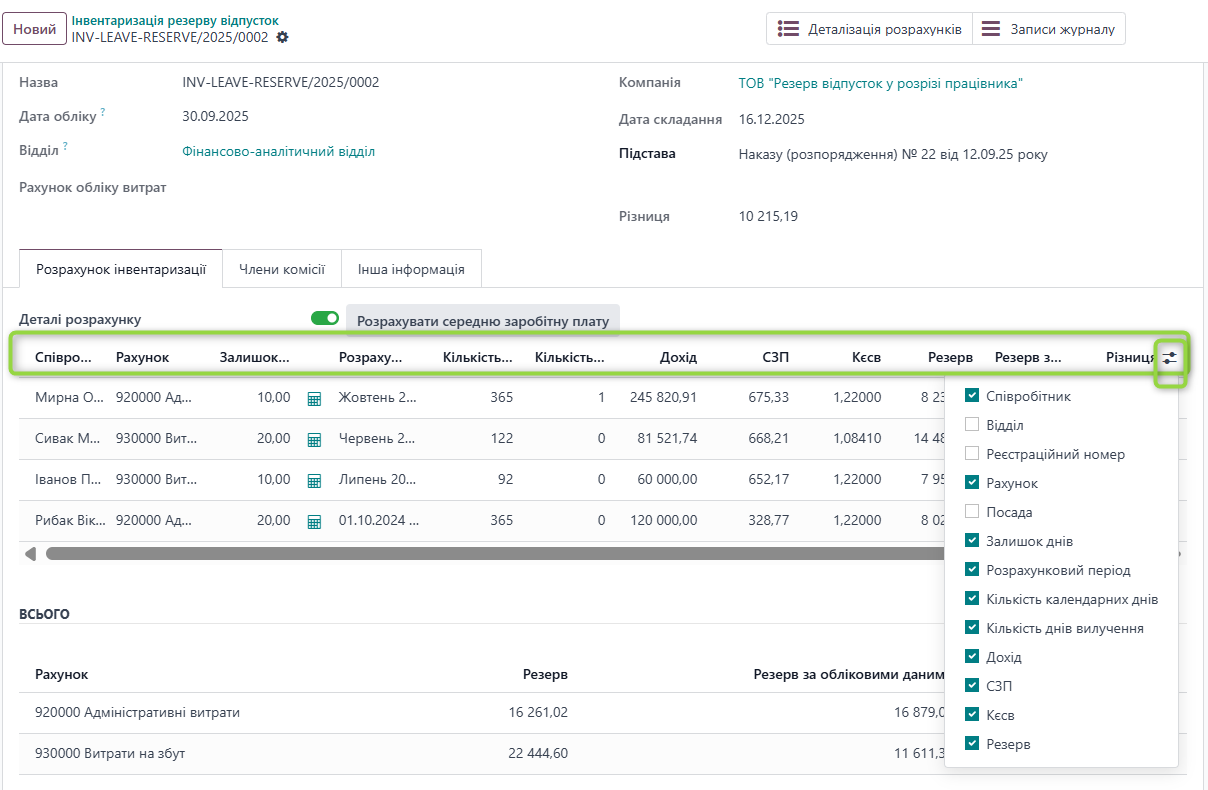
Task: Toggle off Деталі розрахунку switch
Action: pos(325,318)
